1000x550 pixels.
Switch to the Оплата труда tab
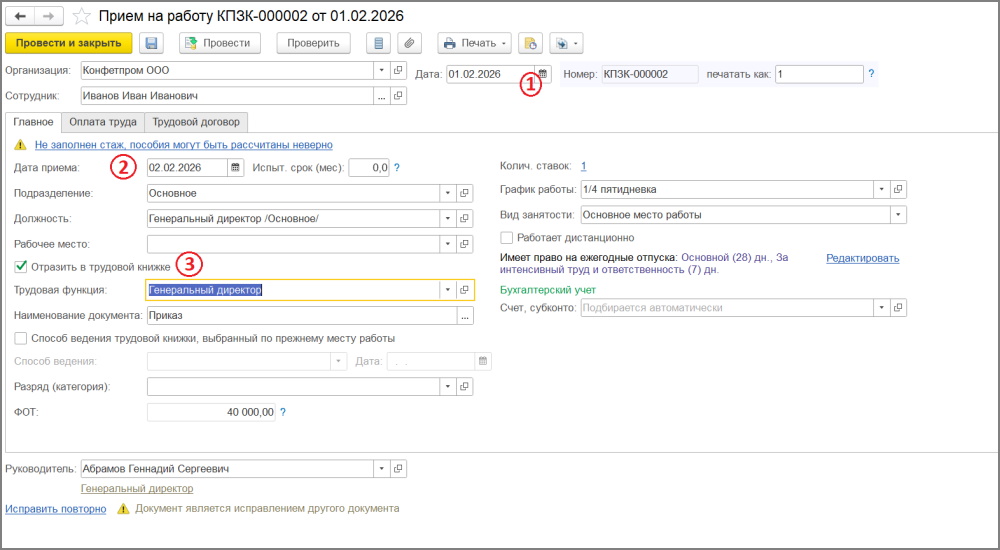(x=103, y=122)
